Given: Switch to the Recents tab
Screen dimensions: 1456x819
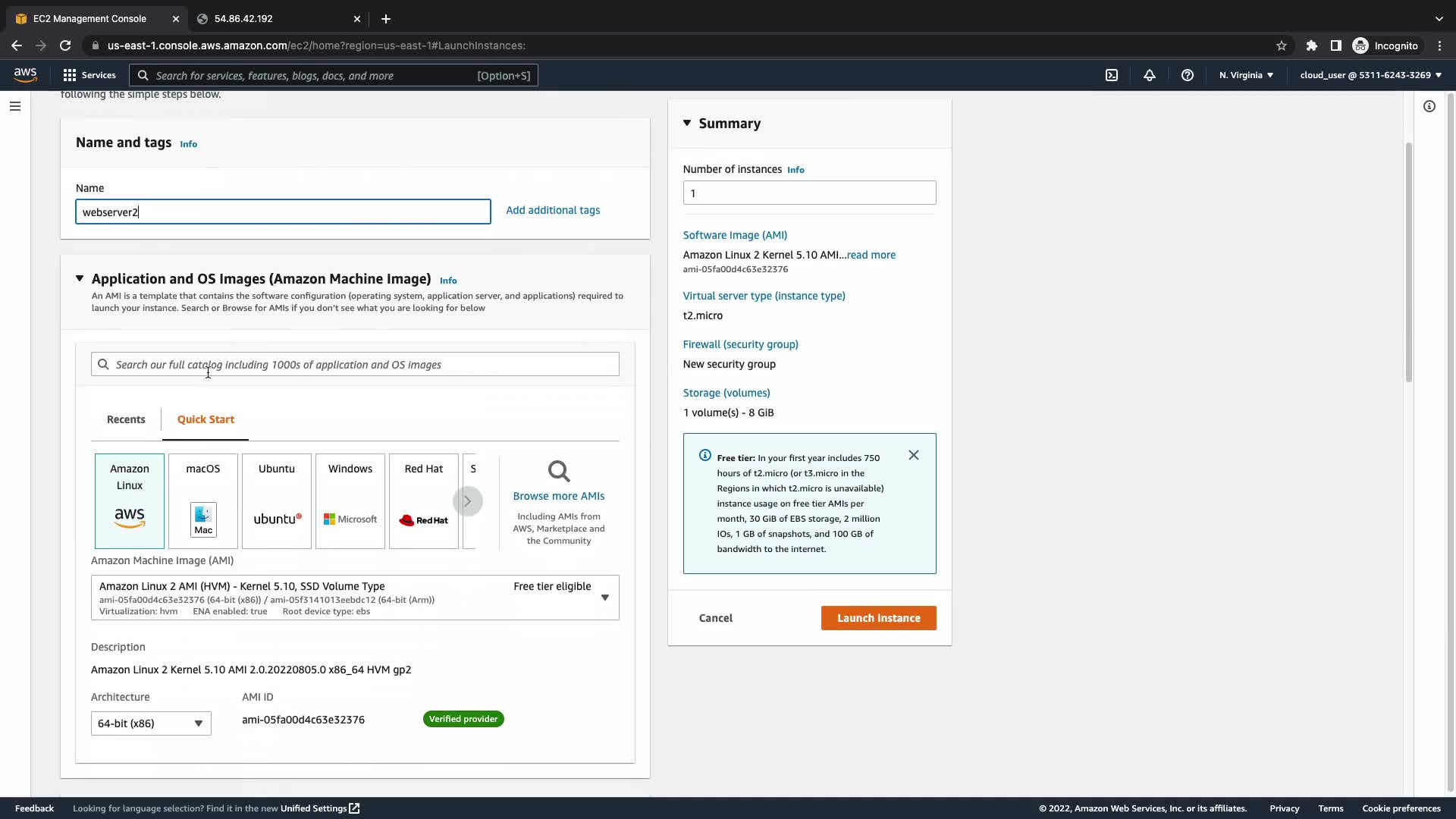Looking at the screenshot, I should 126,419.
